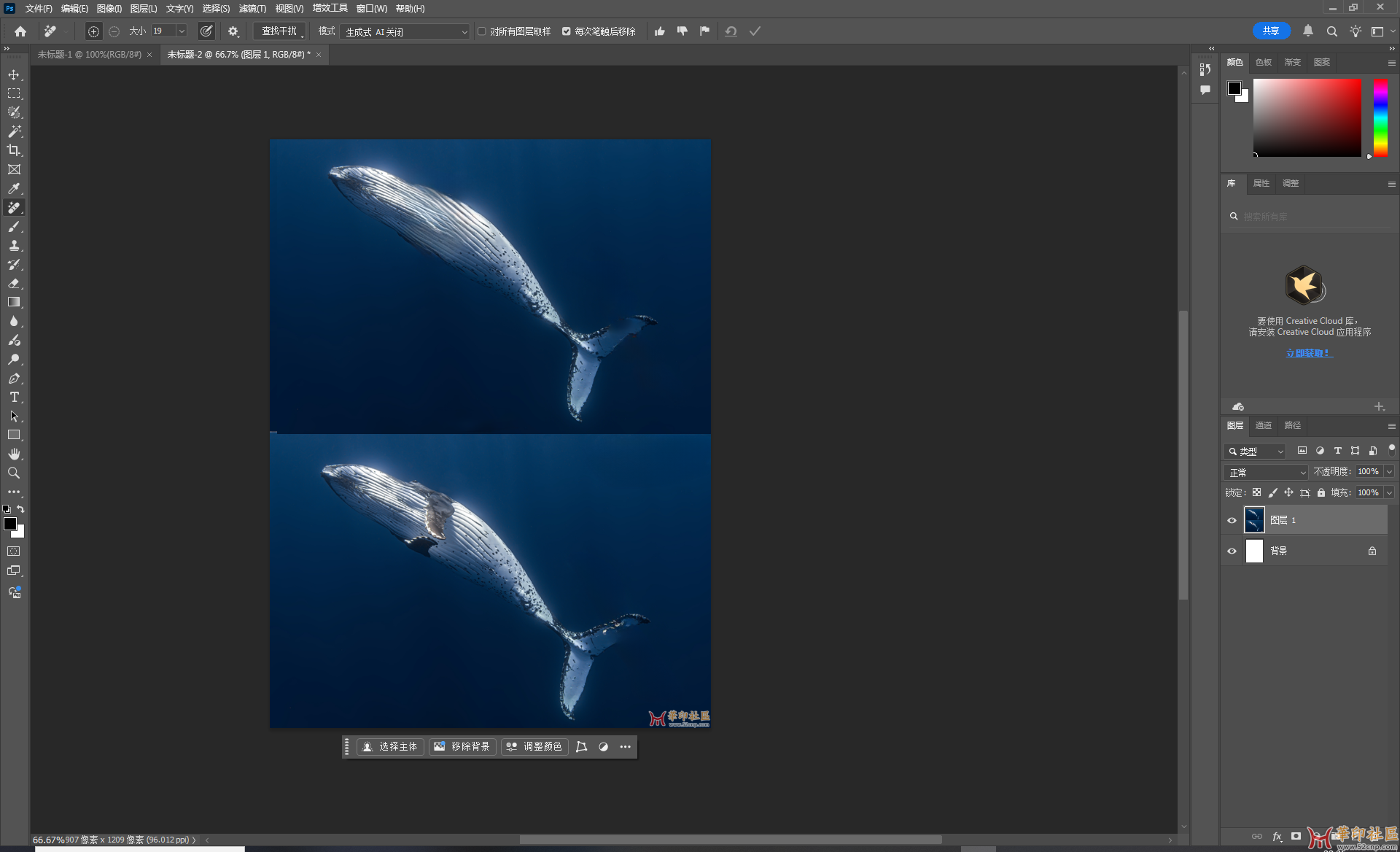Image resolution: width=1400 pixels, height=852 pixels.
Task: Click the 立即获取 link
Action: point(1308,353)
